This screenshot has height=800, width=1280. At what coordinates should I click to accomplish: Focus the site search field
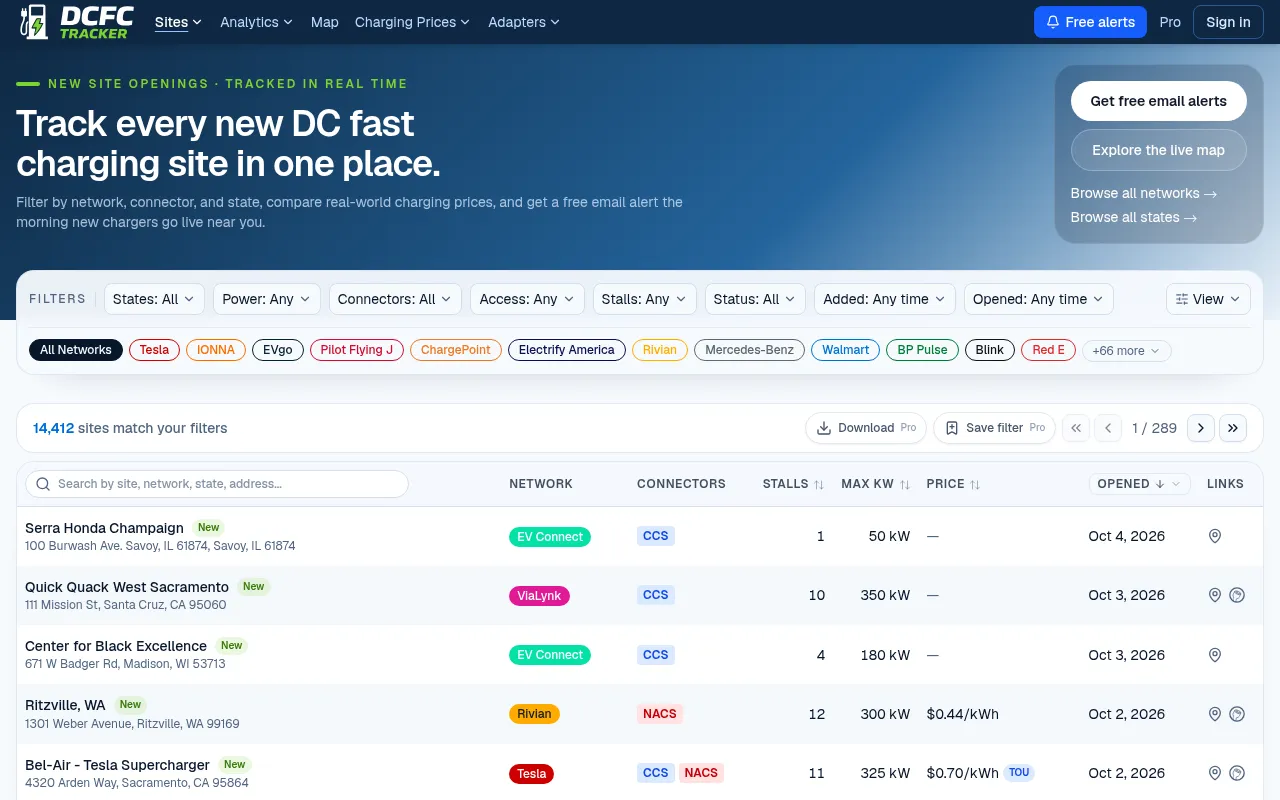217,484
